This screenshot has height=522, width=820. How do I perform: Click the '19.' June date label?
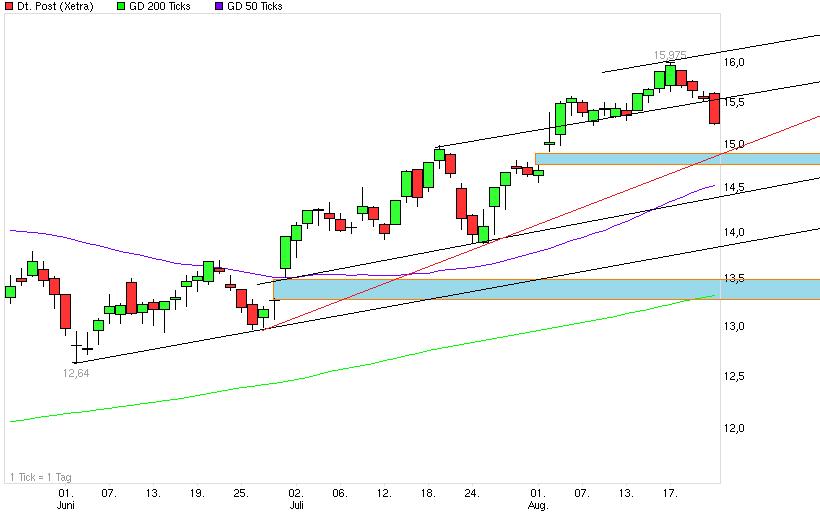197,493
